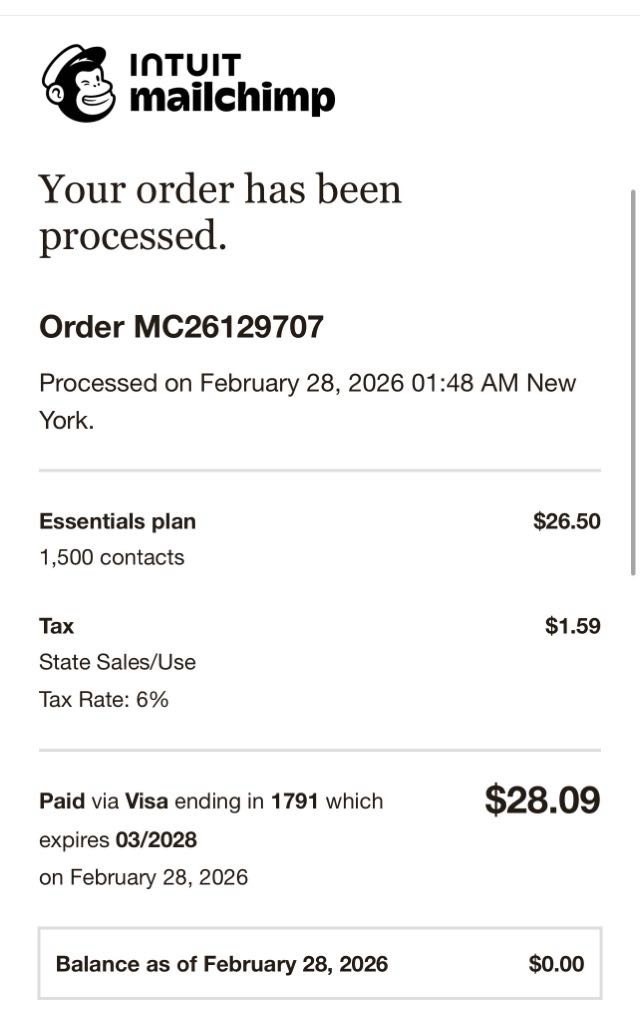640x1011 pixels.
Task: Click the payment date under expiry line
Action: click(x=143, y=877)
